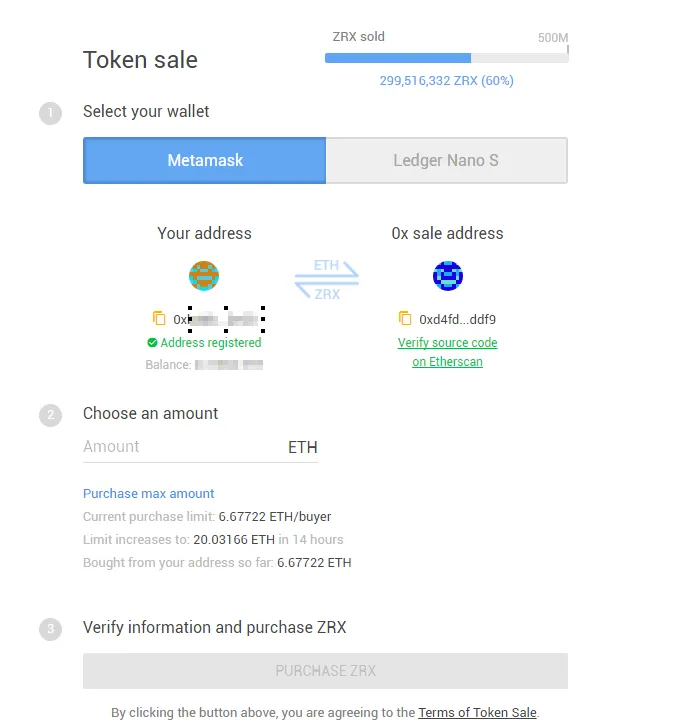Screen dimensions: 677x727
Task: Switch to Ledger Nano S wallet
Action: pyautogui.click(x=447, y=160)
